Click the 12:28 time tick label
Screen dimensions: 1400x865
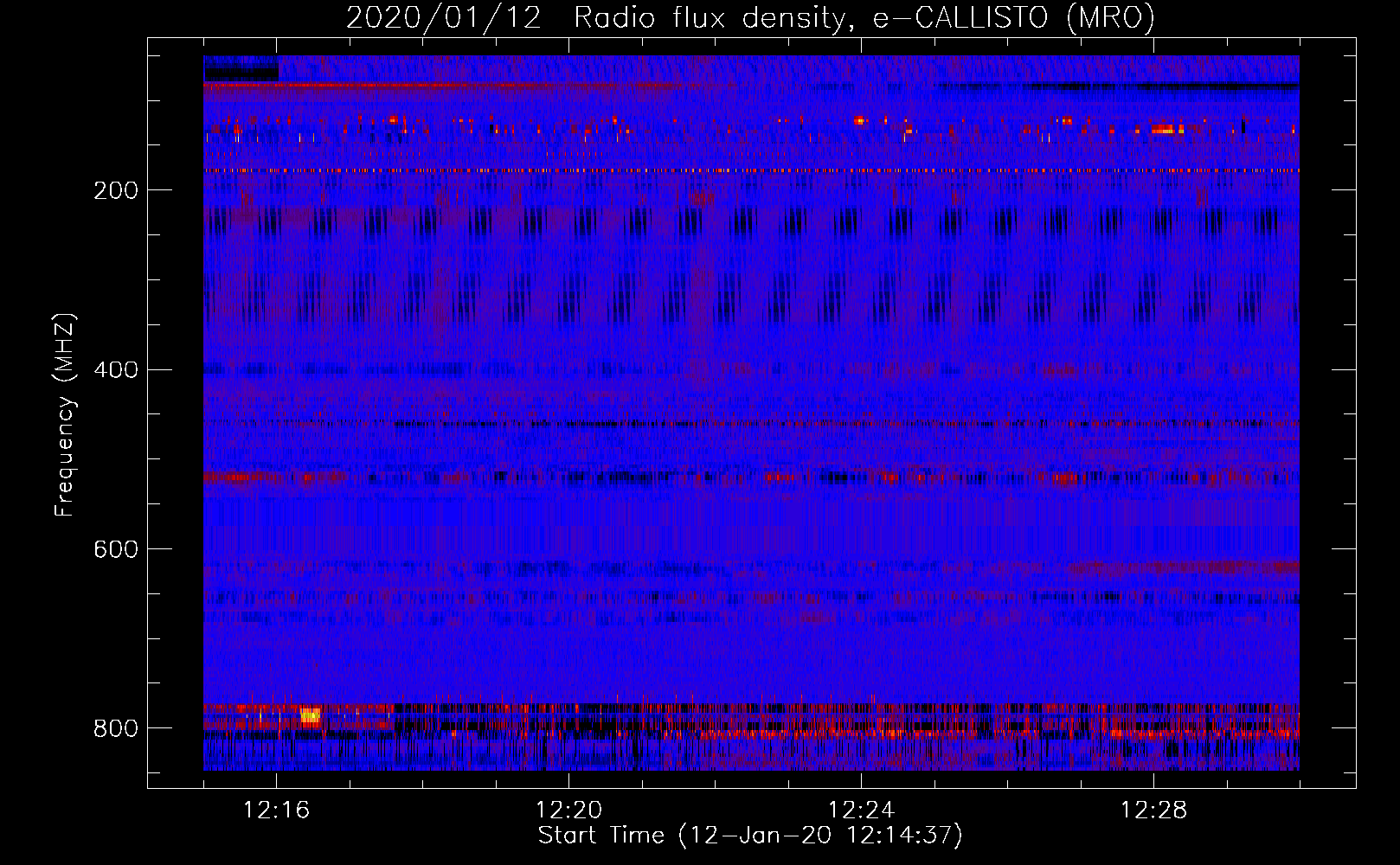pos(1153,811)
